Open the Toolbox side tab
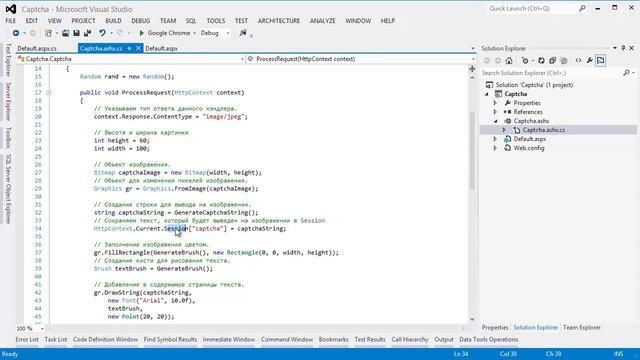Screen dimensions: 640x360 pos(8,138)
